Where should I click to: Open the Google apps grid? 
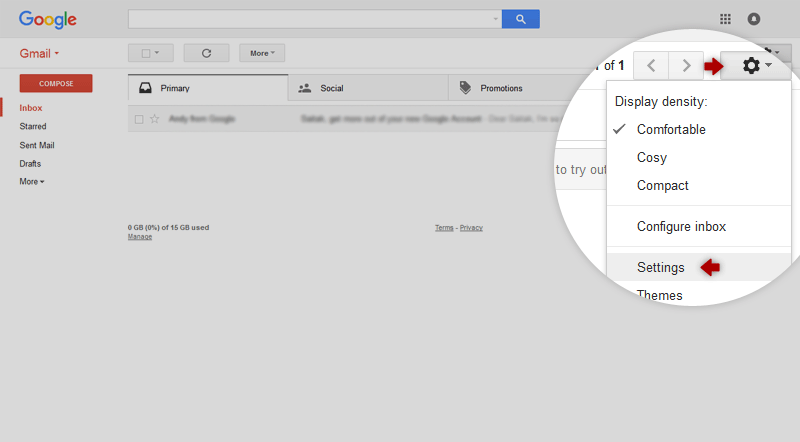click(x=725, y=19)
